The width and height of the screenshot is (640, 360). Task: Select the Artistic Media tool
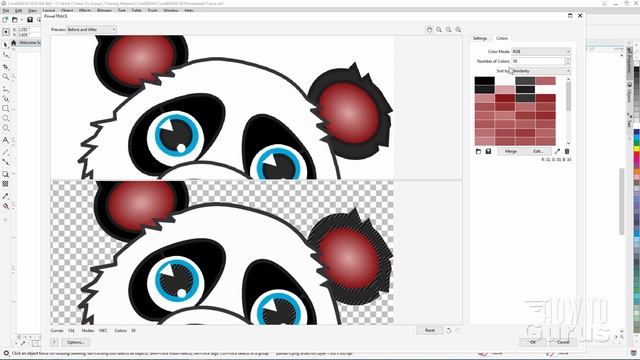(6, 98)
